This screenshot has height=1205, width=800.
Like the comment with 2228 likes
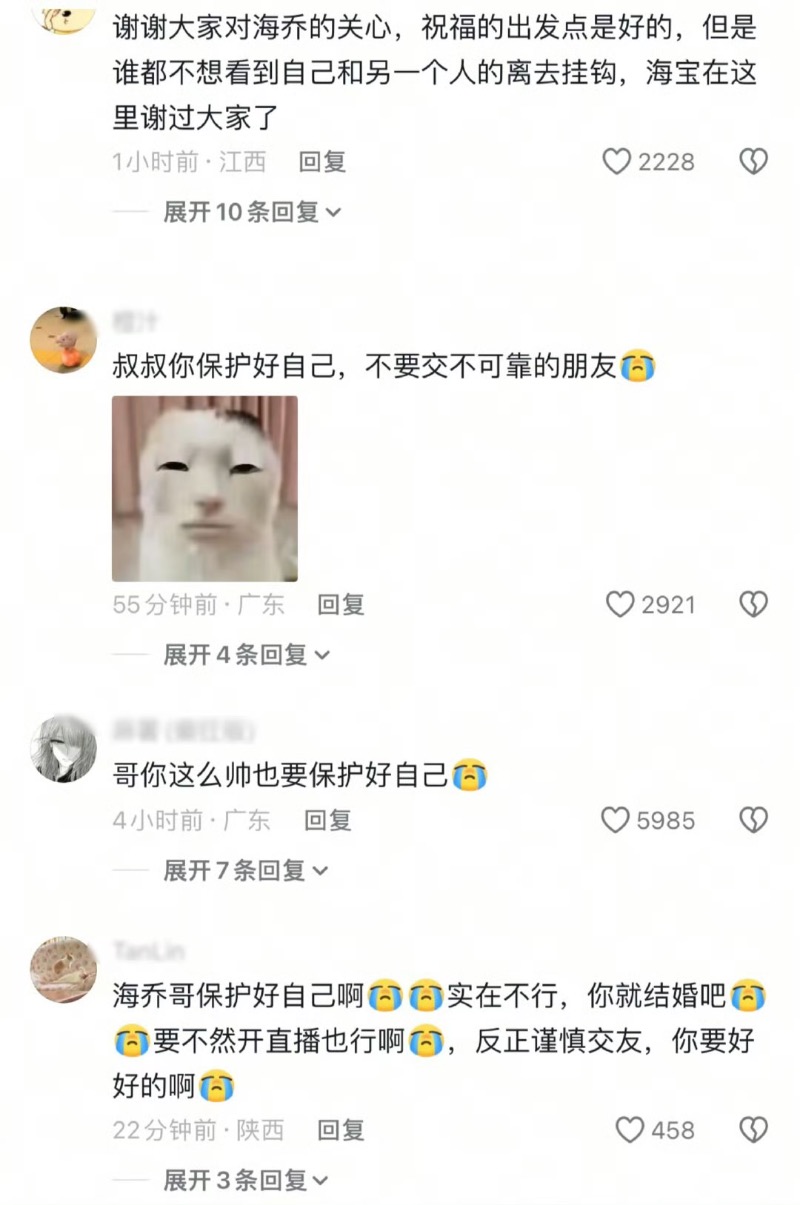(x=617, y=161)
